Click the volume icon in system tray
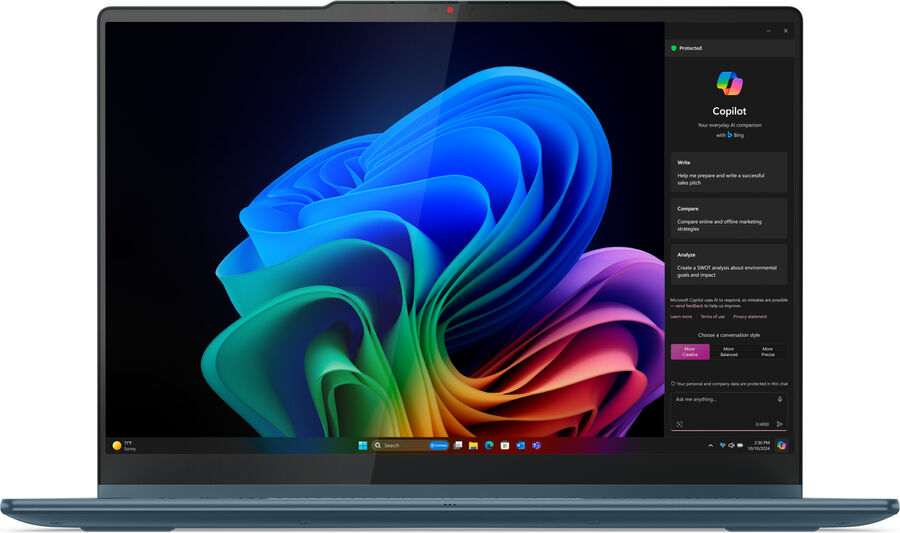Viewport: 900px width, 533px height. click(731, 445)
